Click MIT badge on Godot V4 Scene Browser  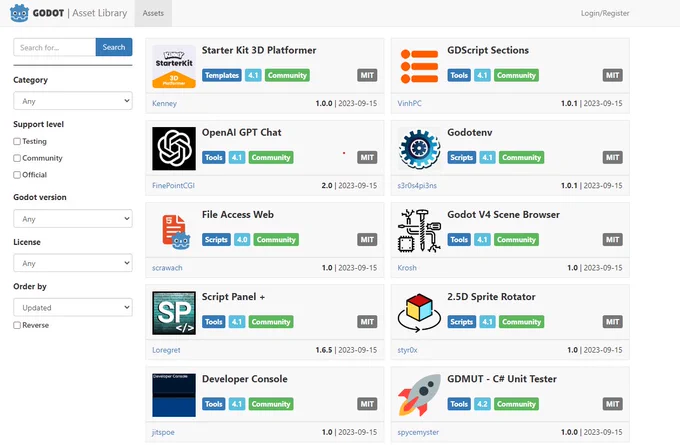click(612, 239)
